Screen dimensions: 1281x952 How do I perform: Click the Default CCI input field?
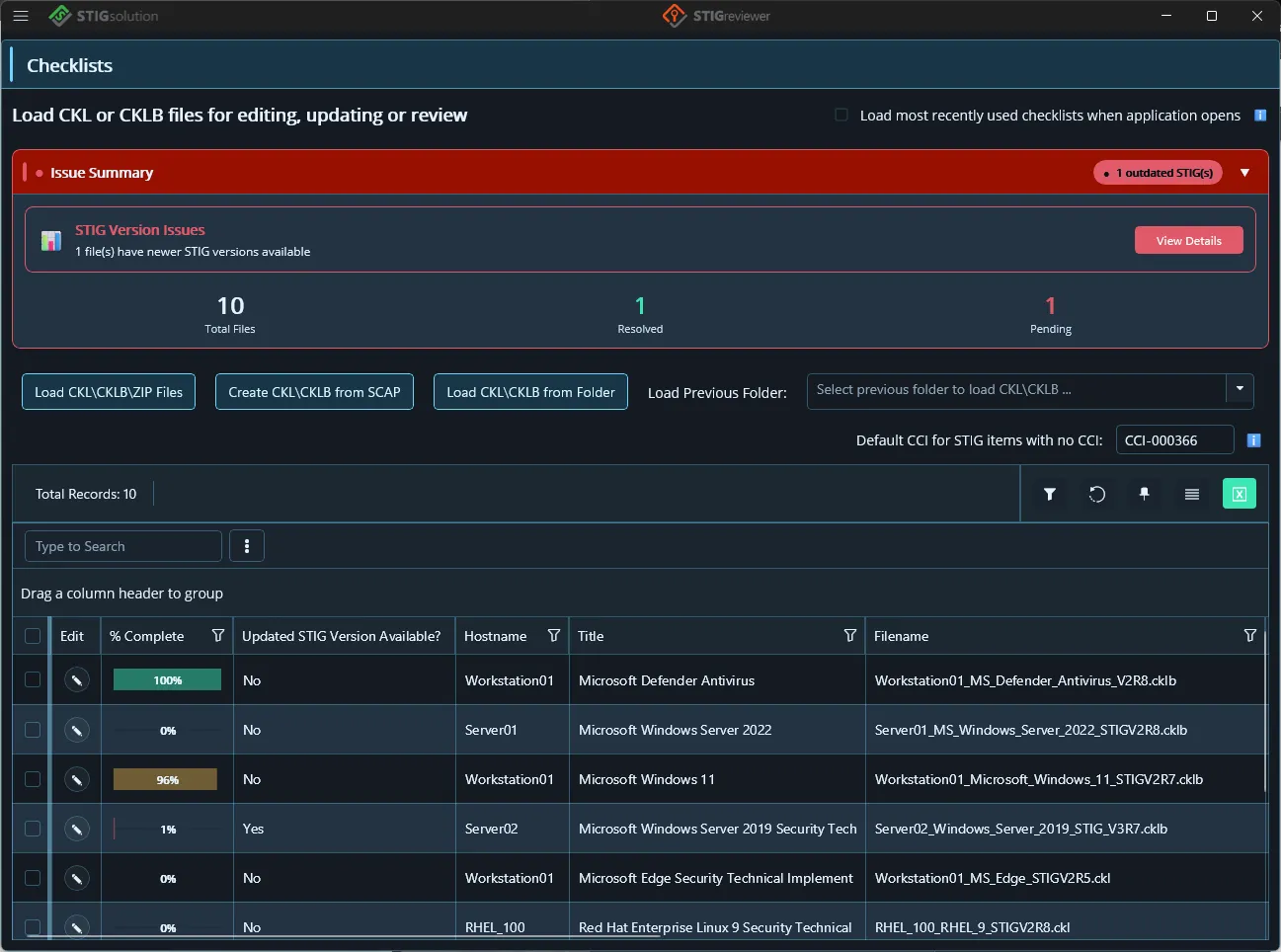coord(1174,439)
